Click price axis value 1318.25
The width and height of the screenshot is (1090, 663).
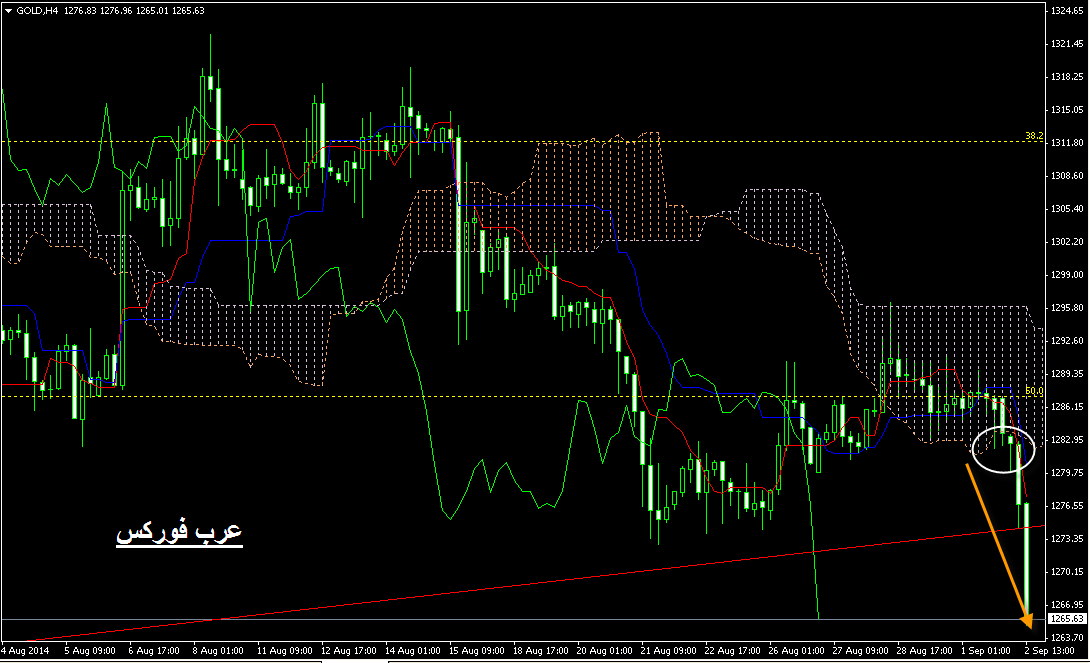(x=1067, y=77)
